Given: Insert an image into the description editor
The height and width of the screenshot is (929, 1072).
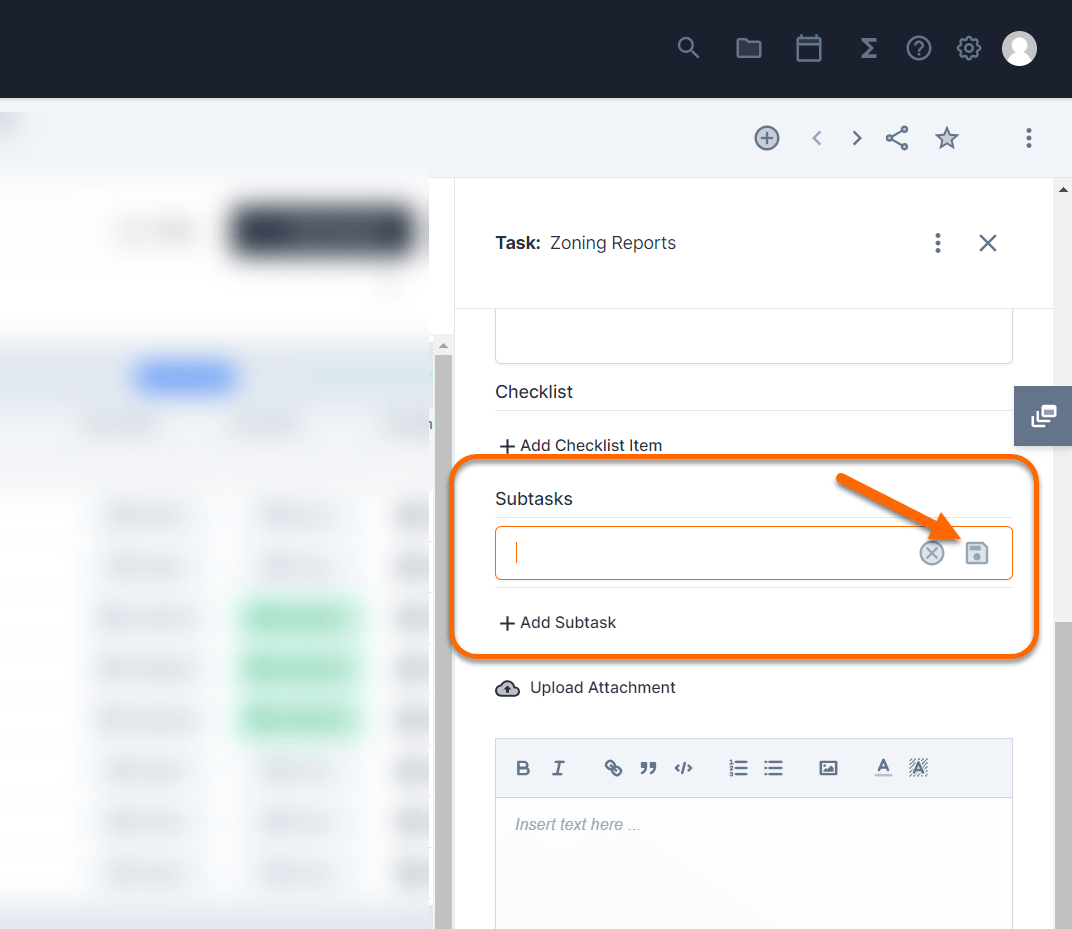Looking at the screenshot, I should [x=828, y=768].
